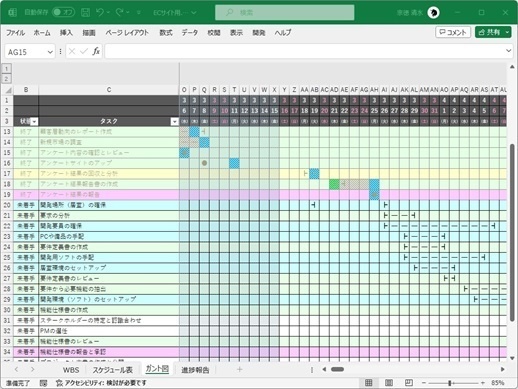Click next sheet navigation arrow
The width and height of the screenshot is (518, 389).
click(32, 369)
